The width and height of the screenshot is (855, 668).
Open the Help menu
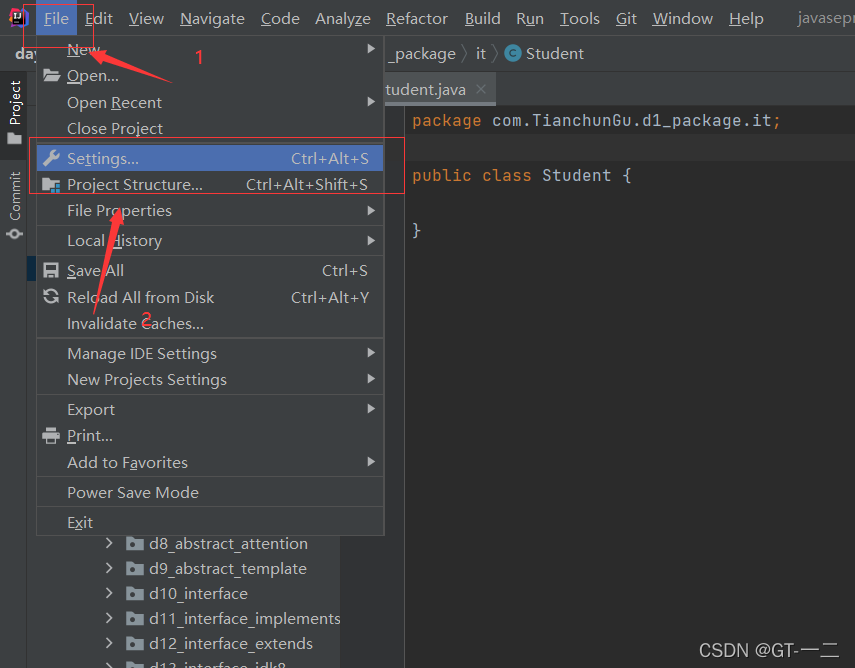click(746, 19)
